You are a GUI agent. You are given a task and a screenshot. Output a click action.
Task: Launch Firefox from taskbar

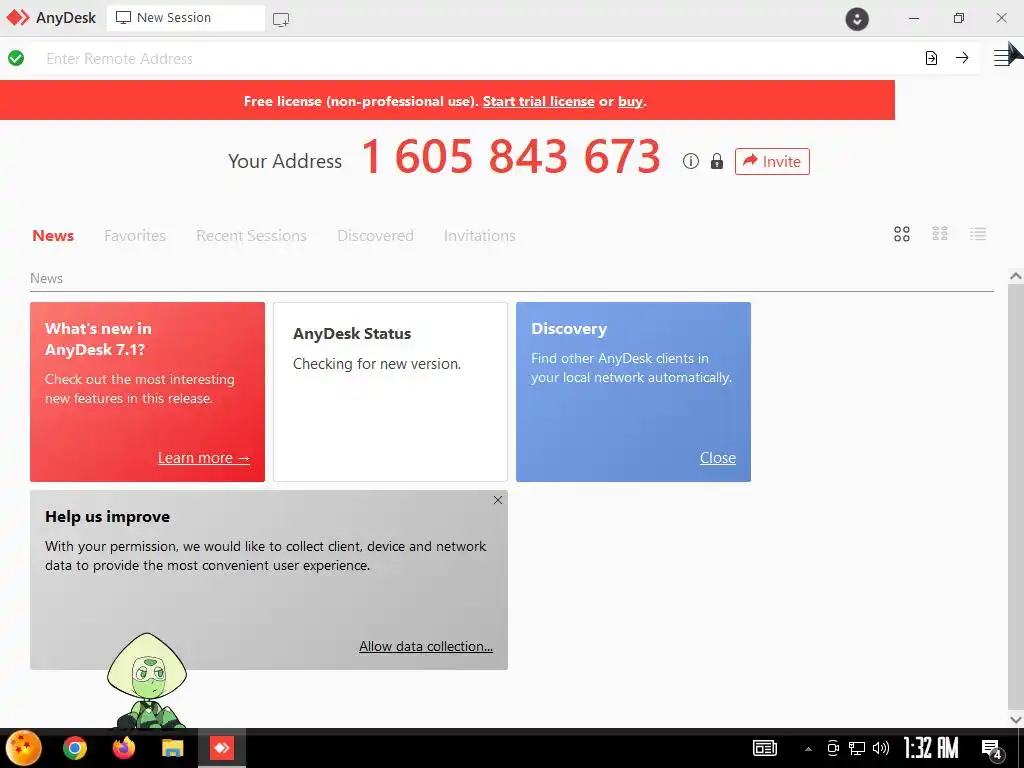123,748
